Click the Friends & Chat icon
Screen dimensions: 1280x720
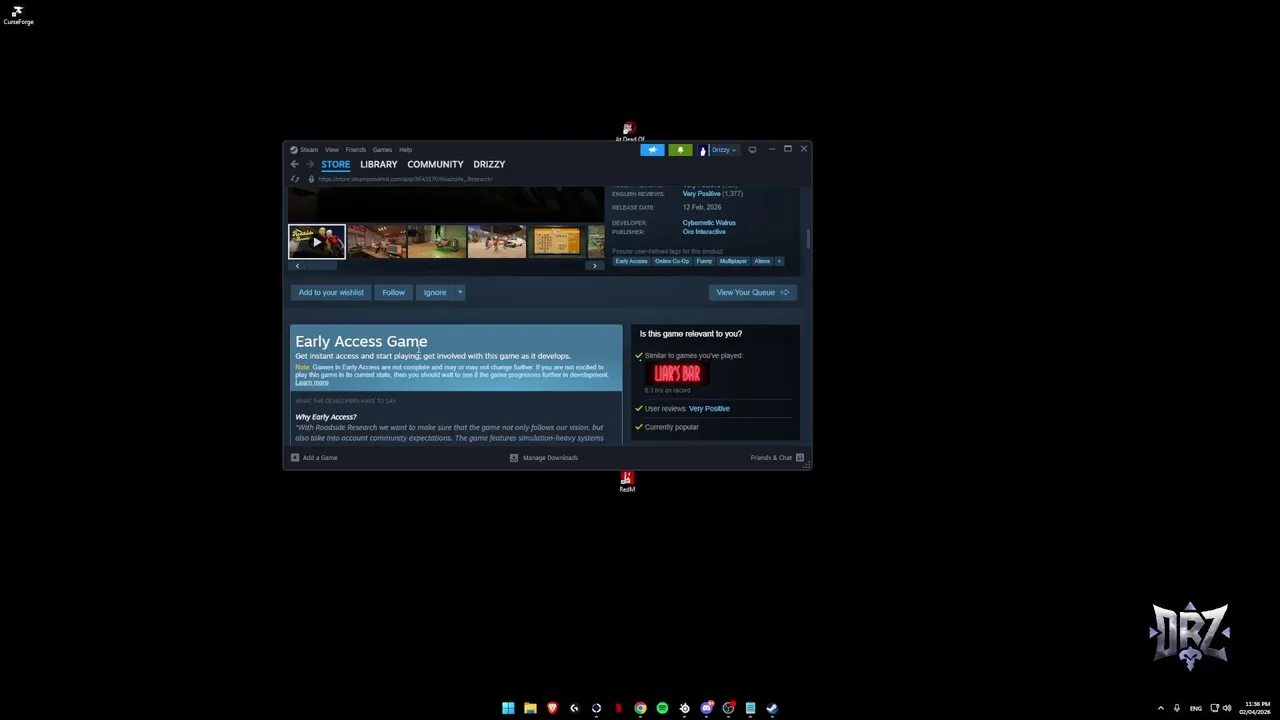800,458
